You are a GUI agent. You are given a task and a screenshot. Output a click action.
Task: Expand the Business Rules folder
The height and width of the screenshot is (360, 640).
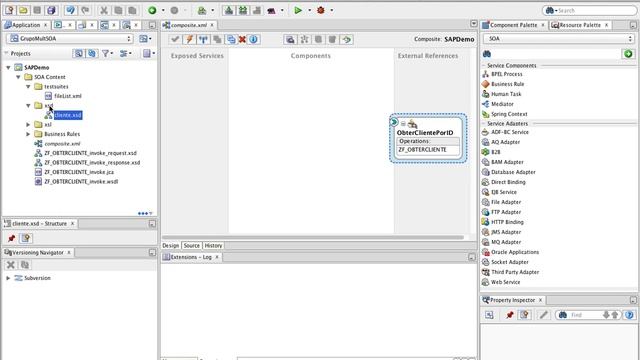click(x=28, y=134)
